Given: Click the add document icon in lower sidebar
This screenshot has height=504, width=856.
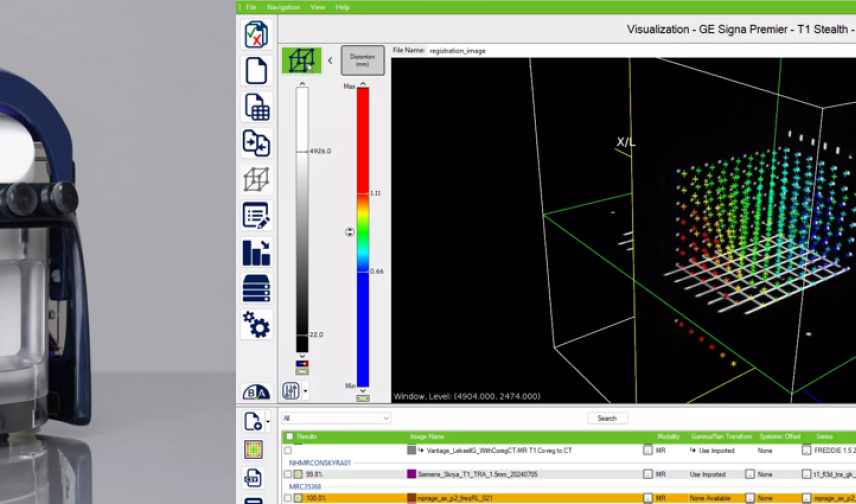Looking at the screenshot, I should (253, 422).
